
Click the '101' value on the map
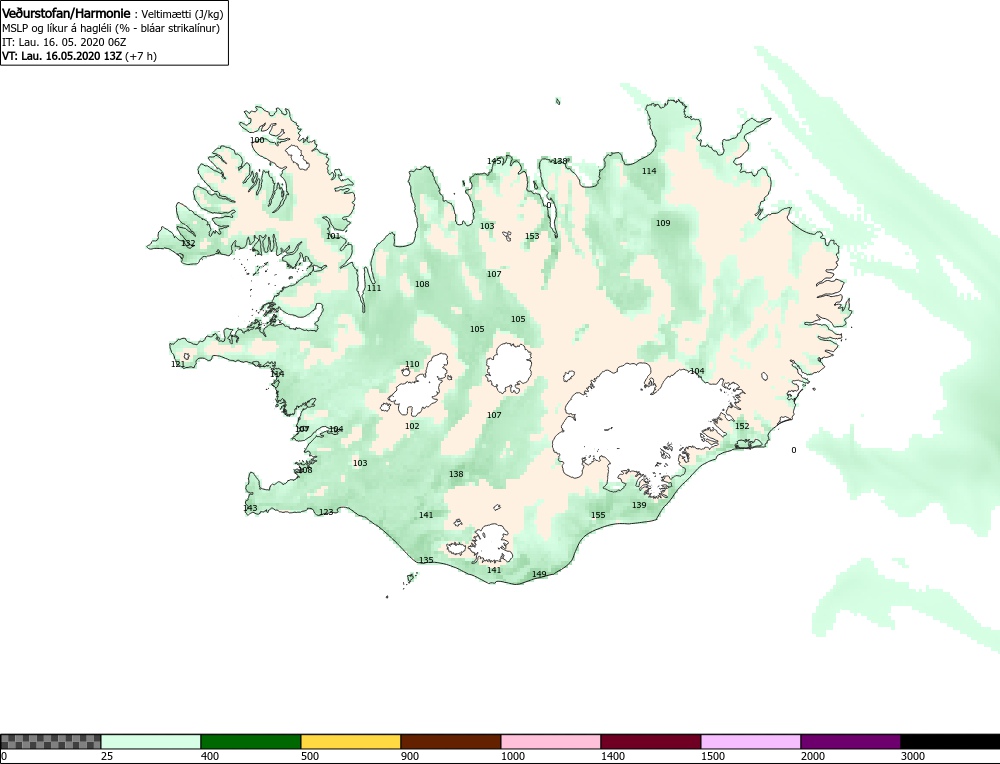(x=333, y=236)
